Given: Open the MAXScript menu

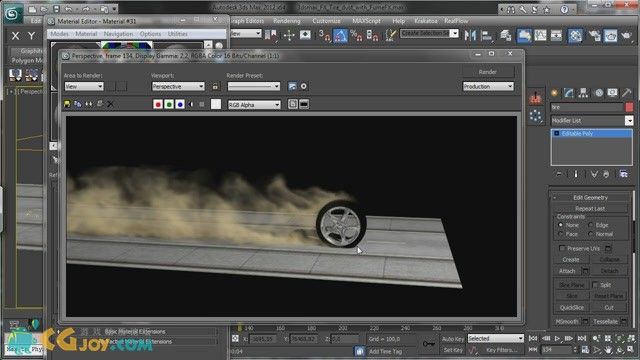Looking at the screenshot, I should pos(366,21).
